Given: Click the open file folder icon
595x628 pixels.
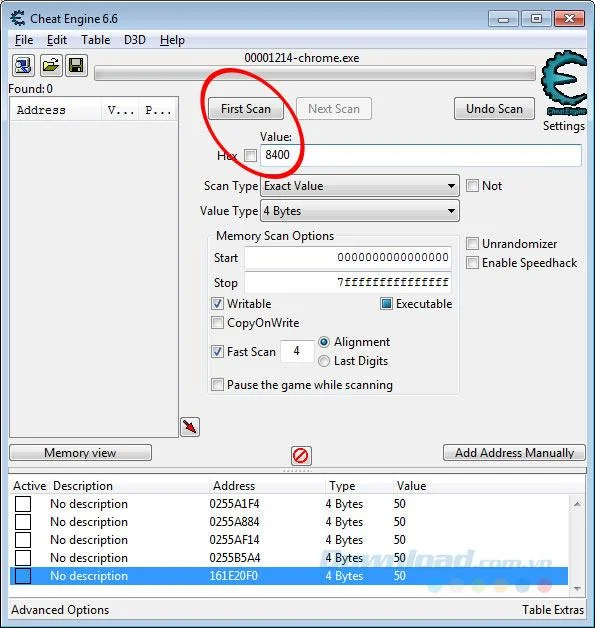Looking at the screenshot, I should [x=50, y=65].
